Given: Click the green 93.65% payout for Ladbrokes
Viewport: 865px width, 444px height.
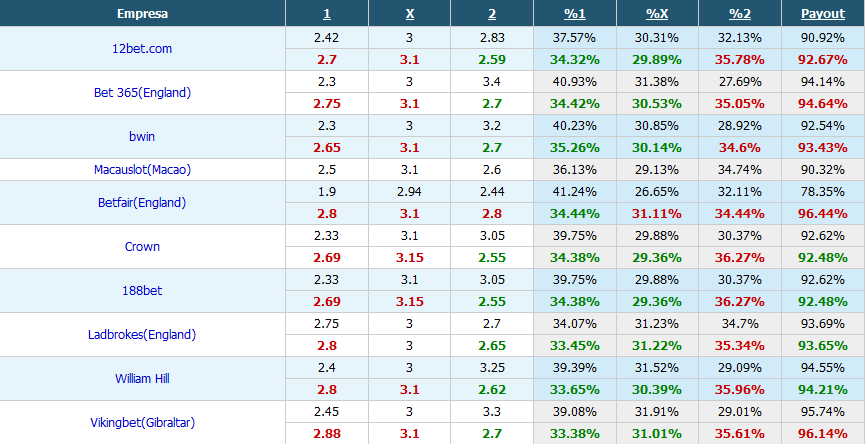Looking at the screenshot, I should point(823,346).
